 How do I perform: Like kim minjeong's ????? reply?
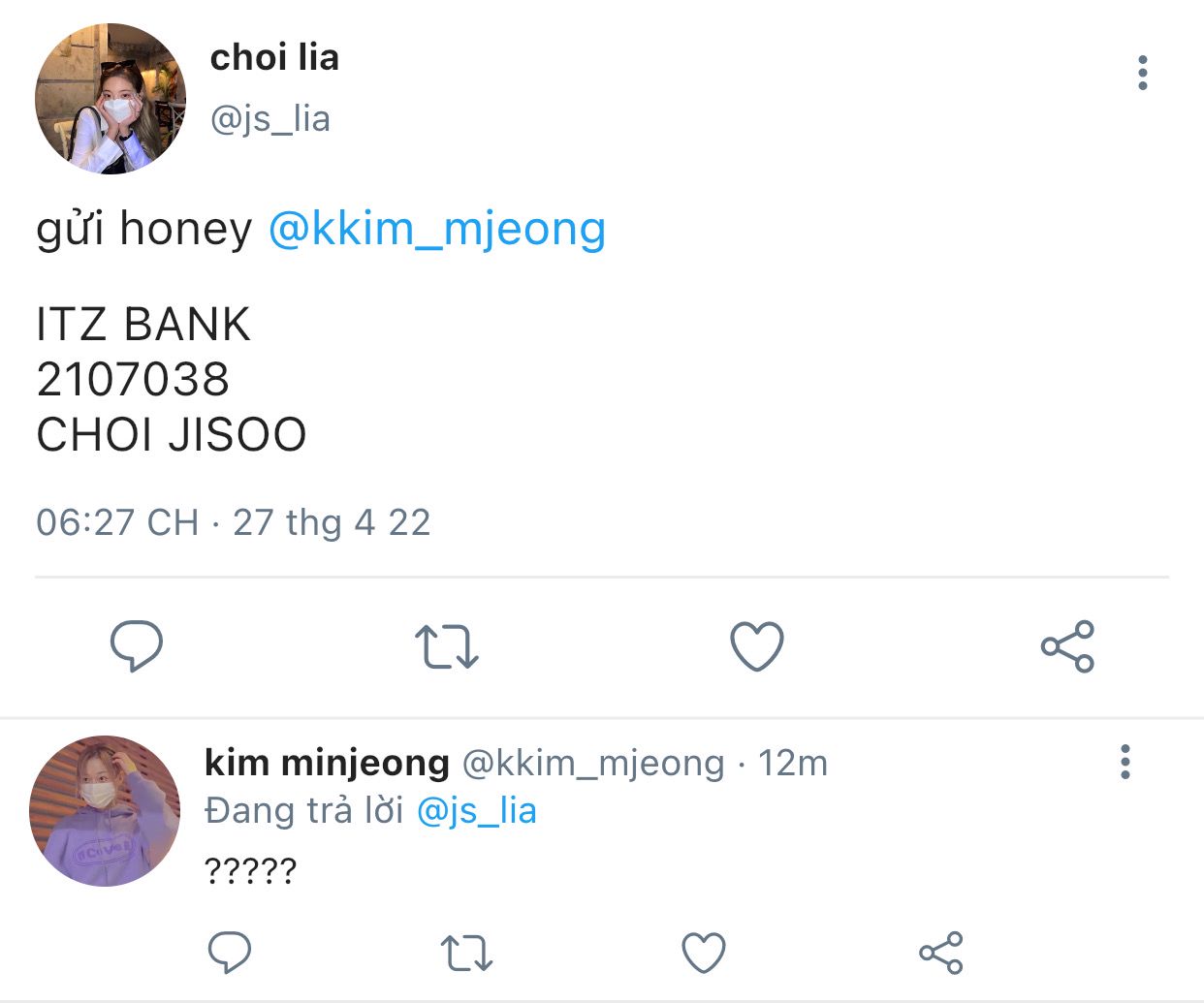pos(704,953)
